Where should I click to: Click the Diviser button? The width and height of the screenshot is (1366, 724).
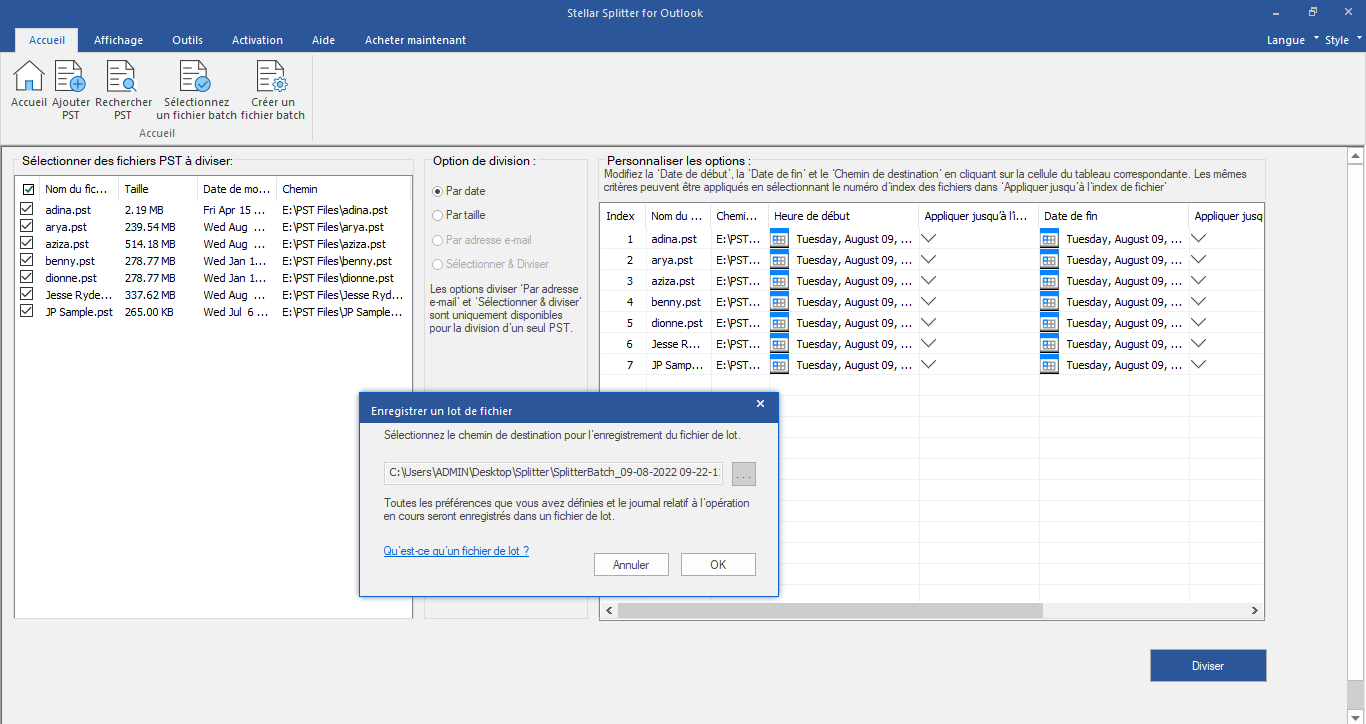pos(1208,666)
